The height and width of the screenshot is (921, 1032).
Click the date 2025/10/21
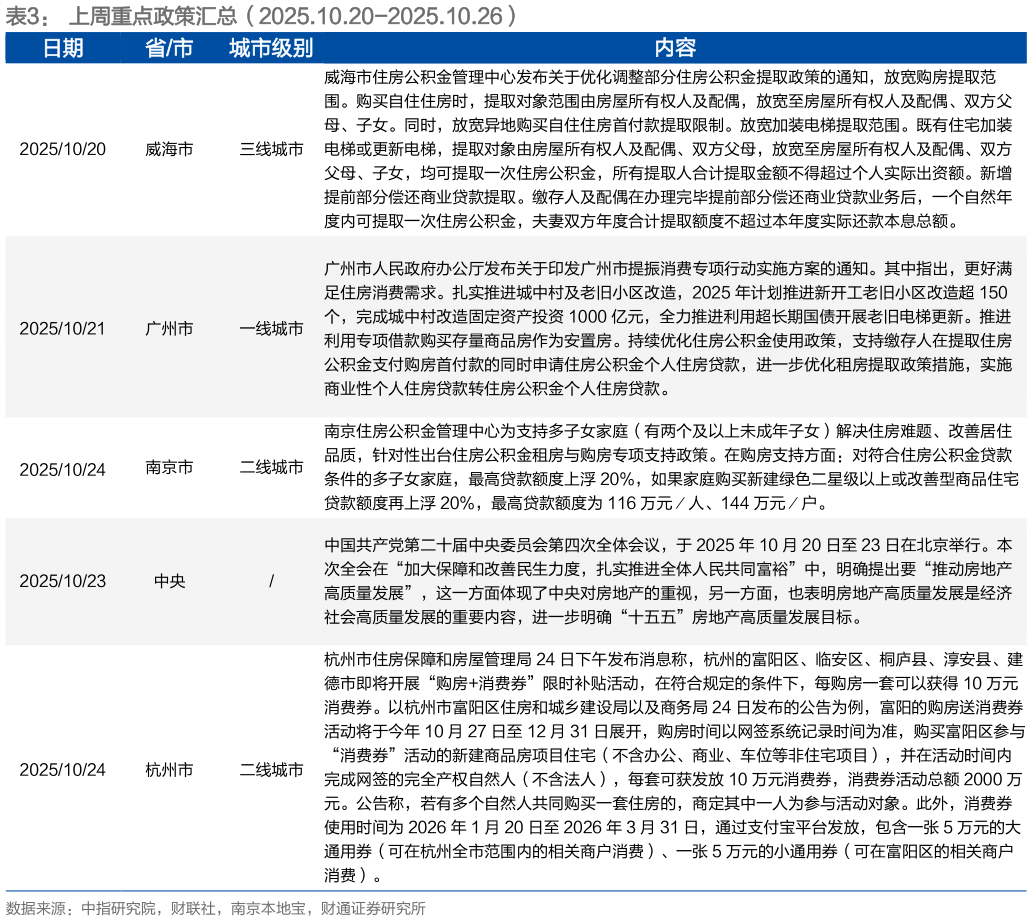coord(64,327)
